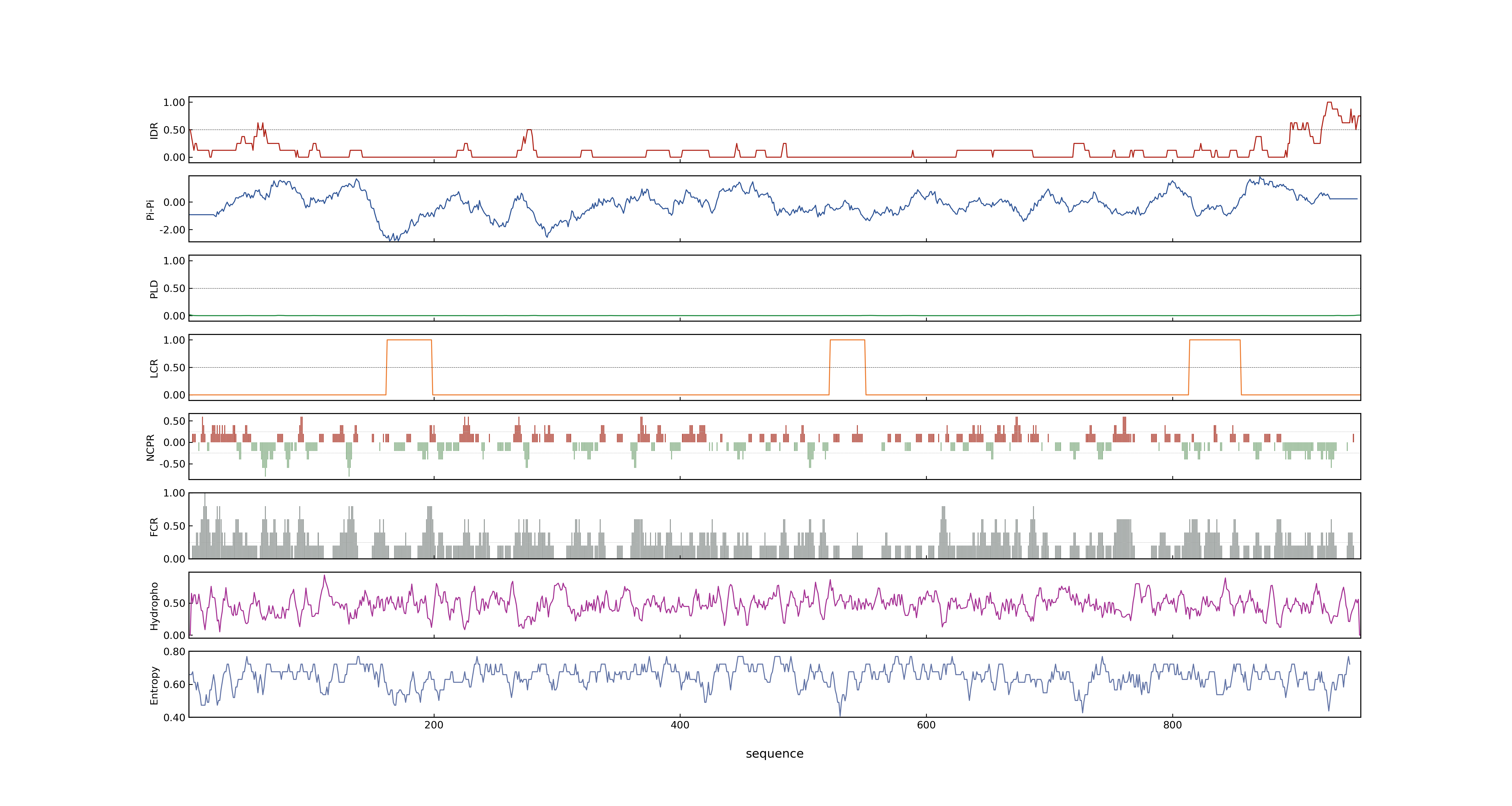Click the 600 x-axis tick label
This screenshot has height=806, width=1512.
[x=926, y=725]
